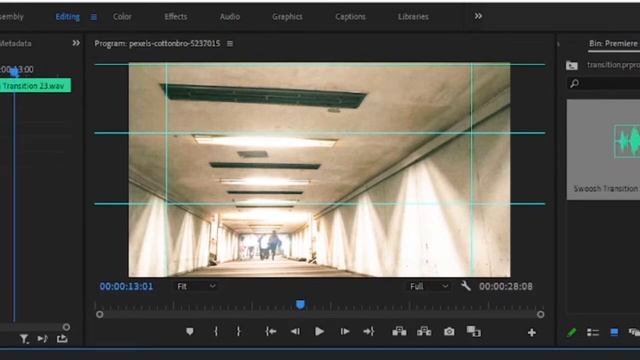Image resolution: width=640 pixels, height=360 pixels.
Task: Click the bin search field
Action: (x=603, y=83)
